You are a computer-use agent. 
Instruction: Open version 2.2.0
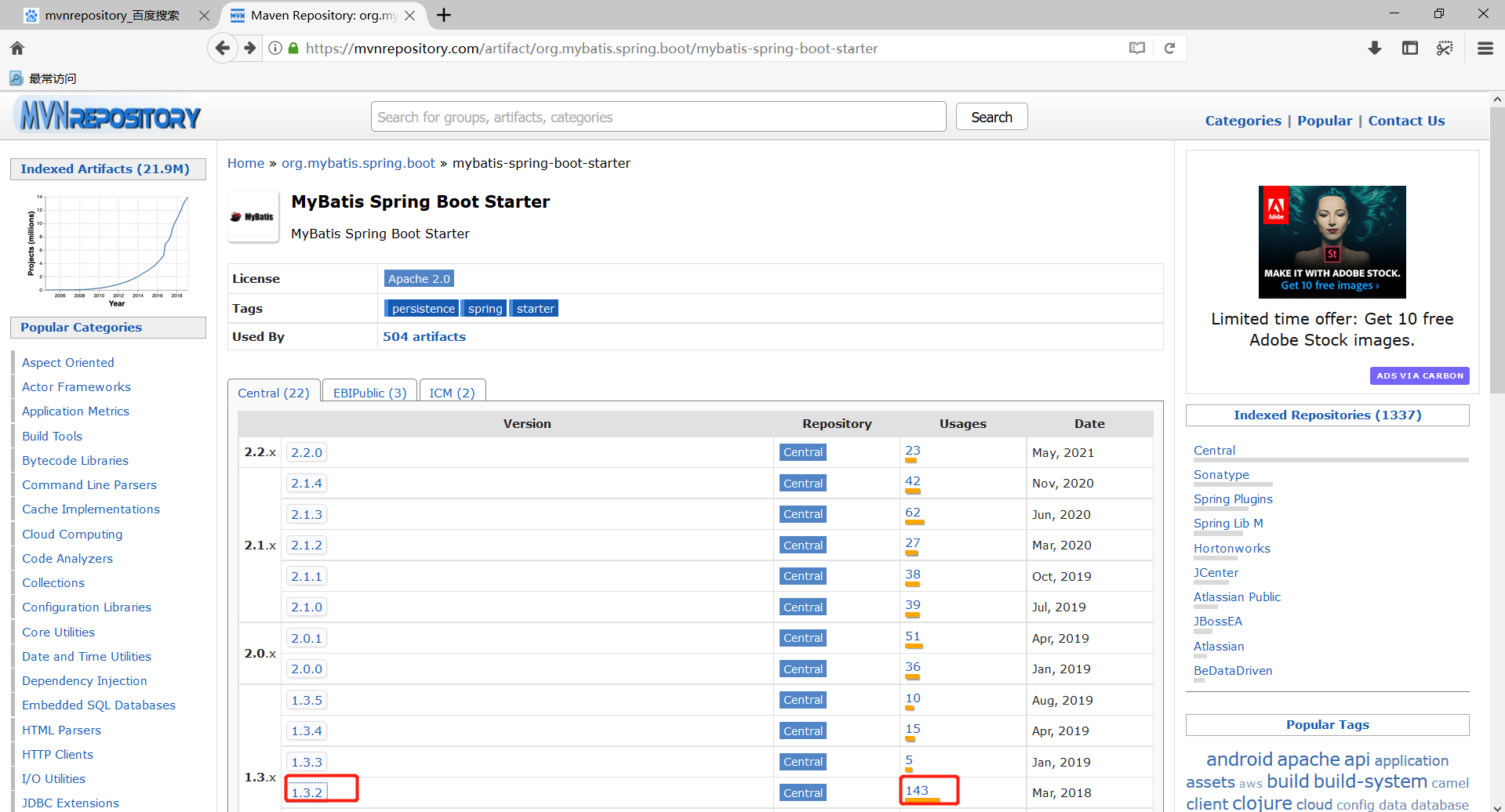(x=307, y=452)
